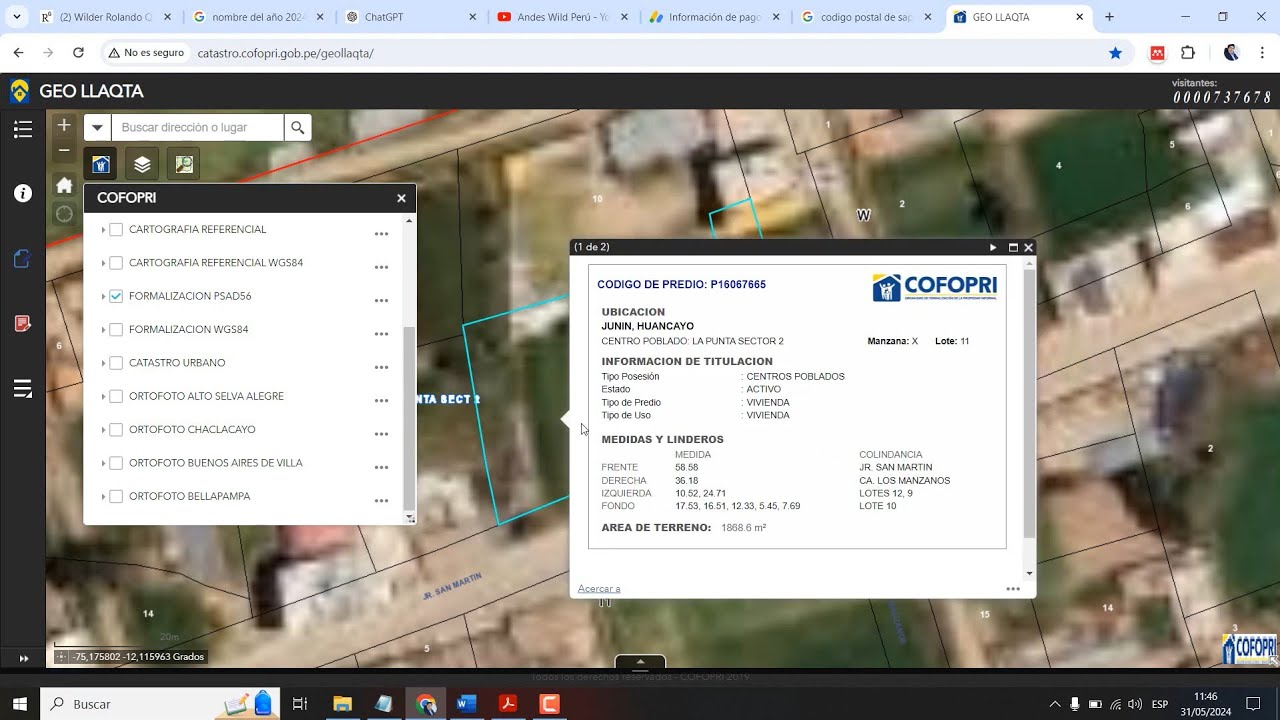Open the info icon in left sidebar
The width and height of the screenshot is (1280, 720).
23,193
